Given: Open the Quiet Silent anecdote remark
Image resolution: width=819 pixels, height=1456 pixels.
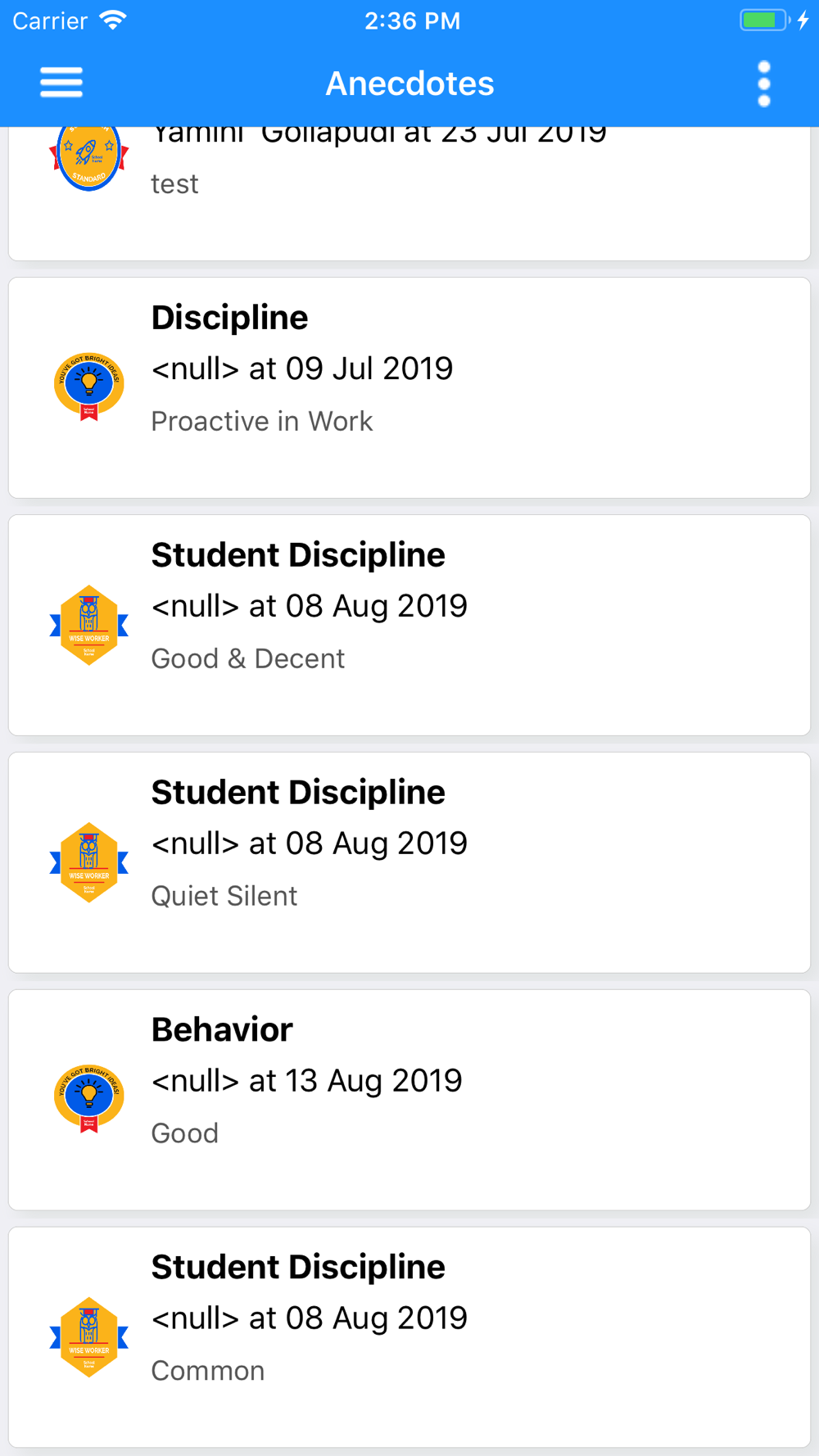Looking at the screenshot, I should (224, 896).
